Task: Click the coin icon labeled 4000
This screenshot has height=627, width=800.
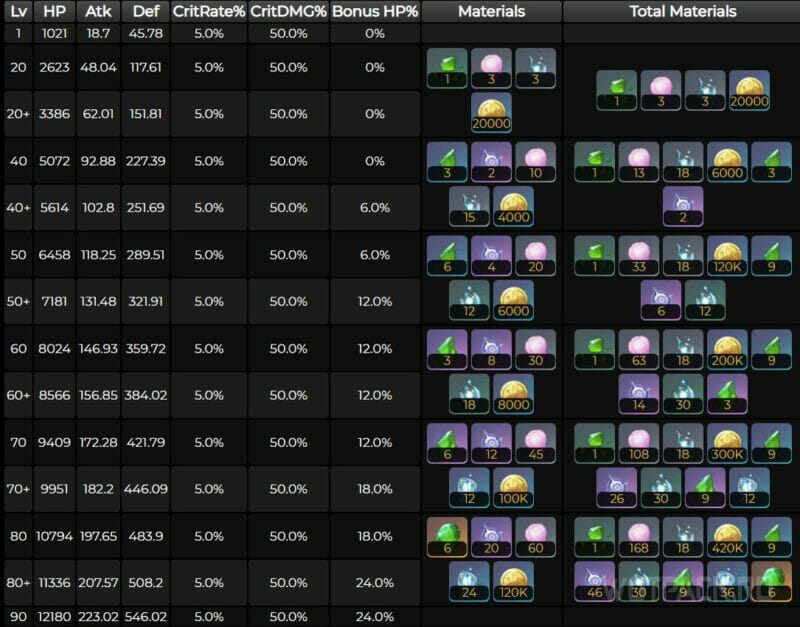Action: pyautogui.click(x=513, y=207)
